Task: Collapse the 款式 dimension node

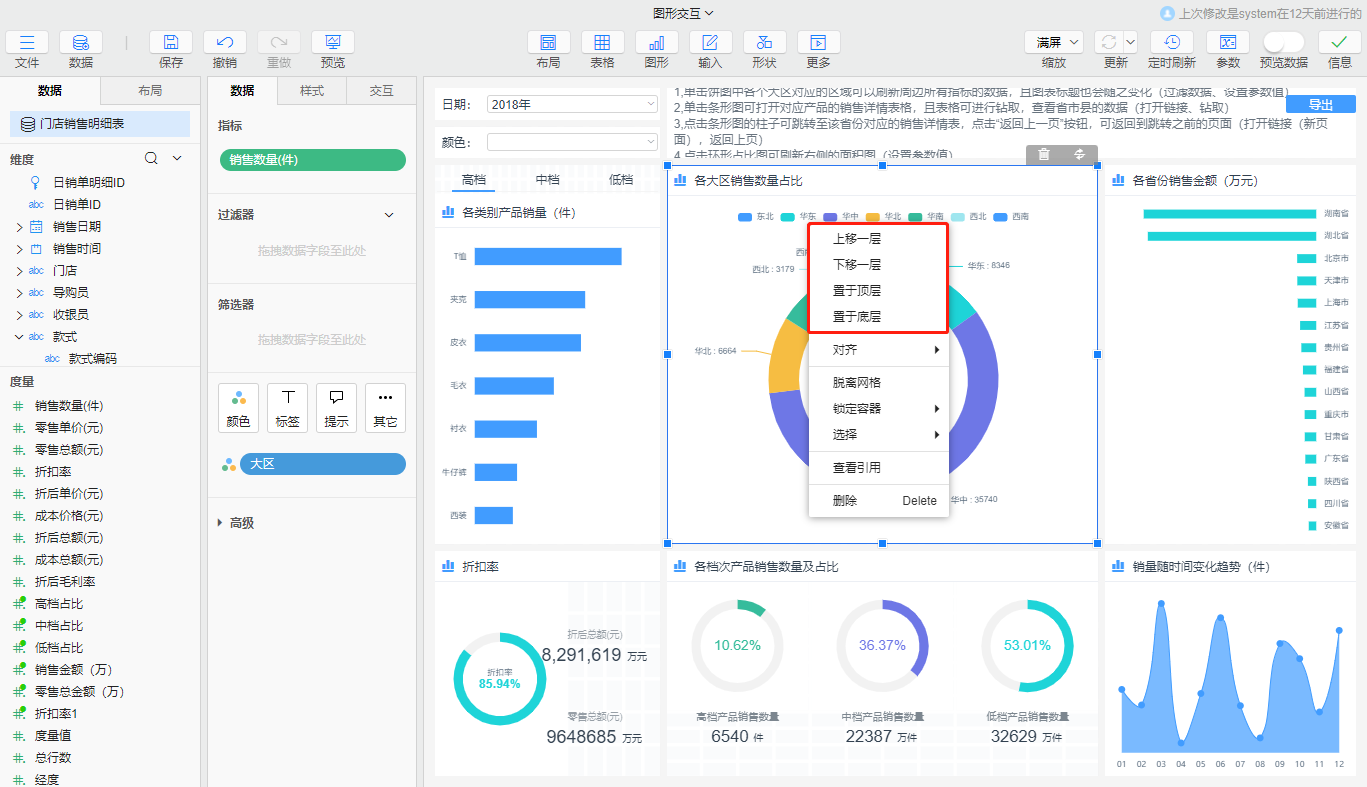Action: pos(19,337)
